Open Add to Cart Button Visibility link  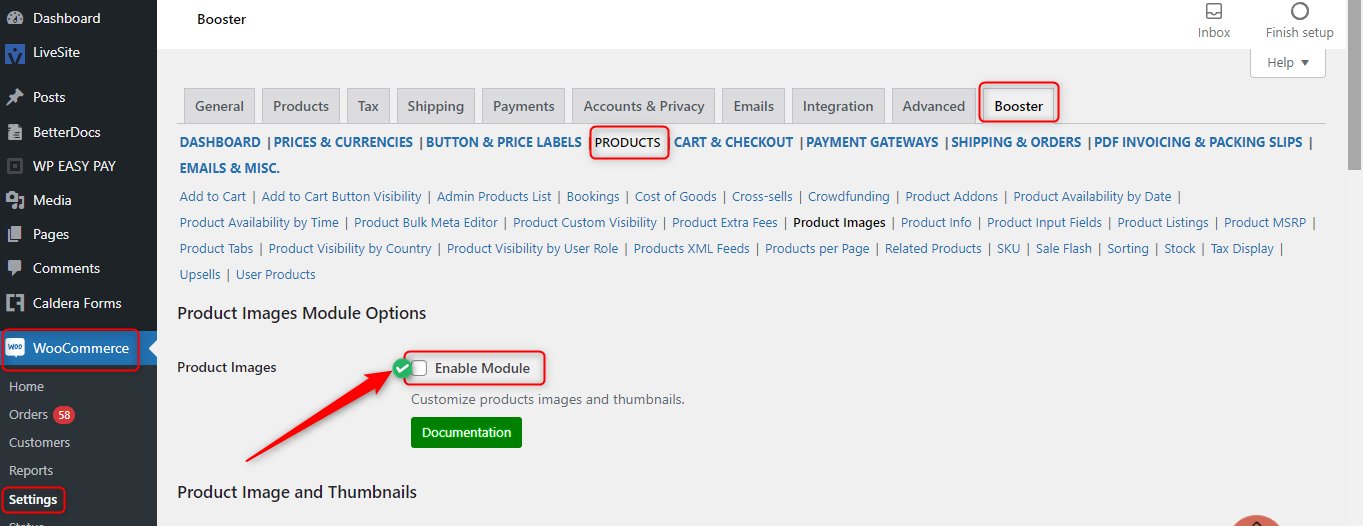pyautogui.click(x=341, y=196)
